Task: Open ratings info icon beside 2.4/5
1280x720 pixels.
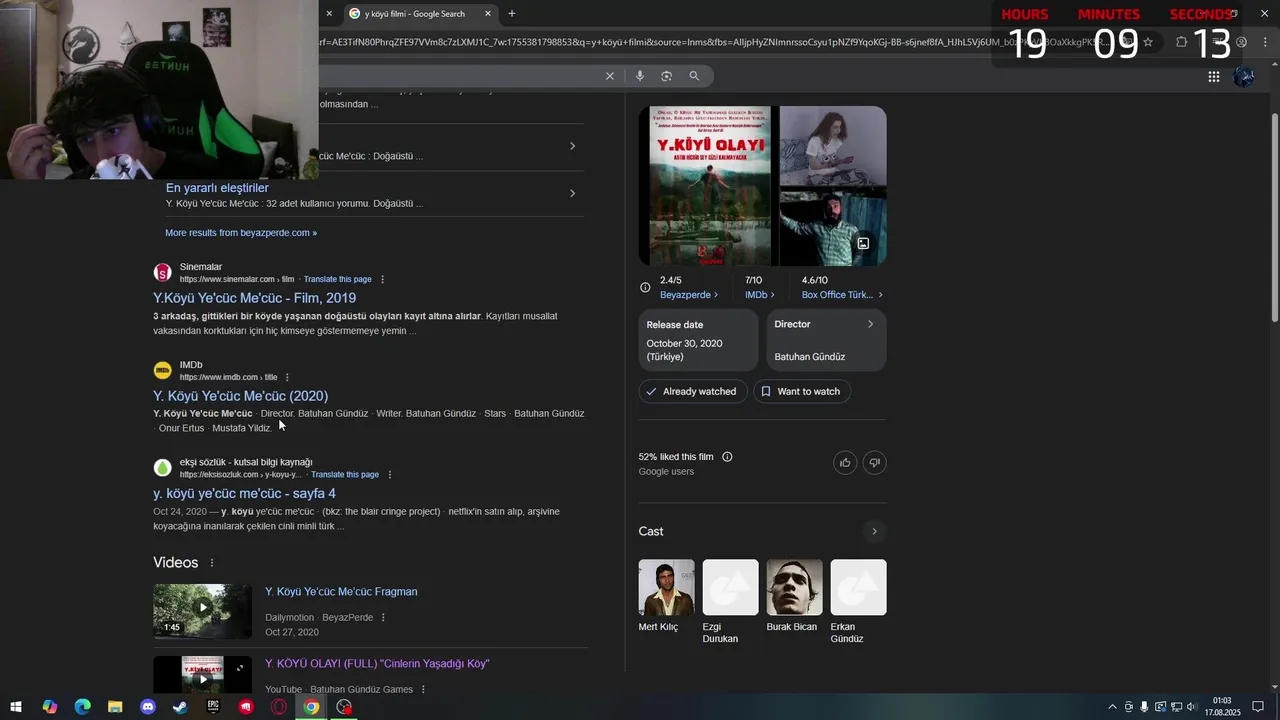Action: click(x=645, y=288)
